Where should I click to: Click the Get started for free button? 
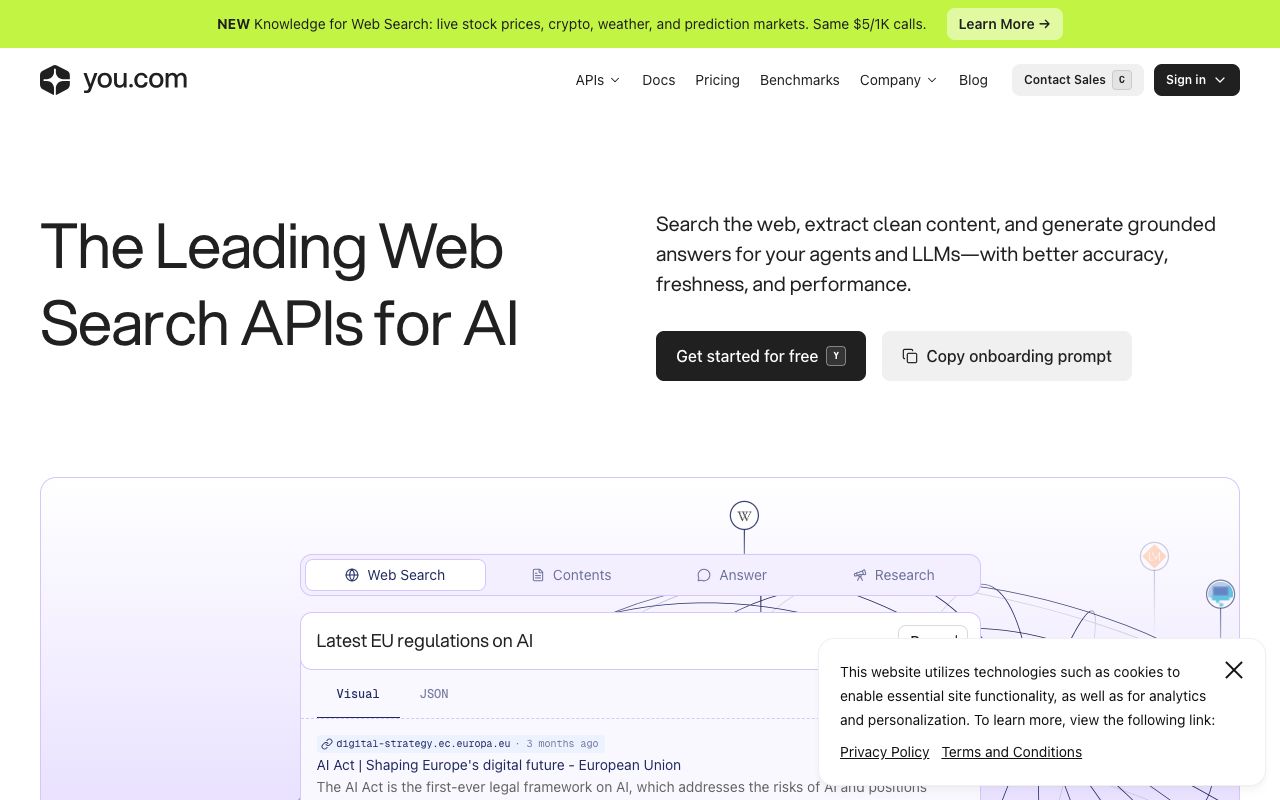(x=761, y=356)
